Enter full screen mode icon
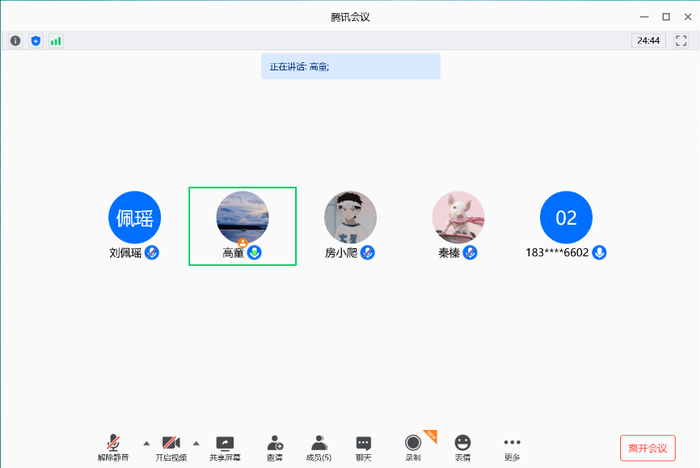Viewport: 700px width, 468px height. (681, 41)
